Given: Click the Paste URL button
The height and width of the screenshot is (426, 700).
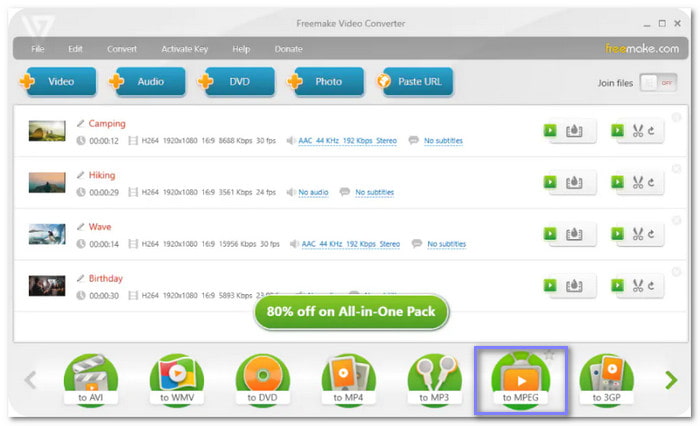Looking at the screenshot, I should 413,82.
